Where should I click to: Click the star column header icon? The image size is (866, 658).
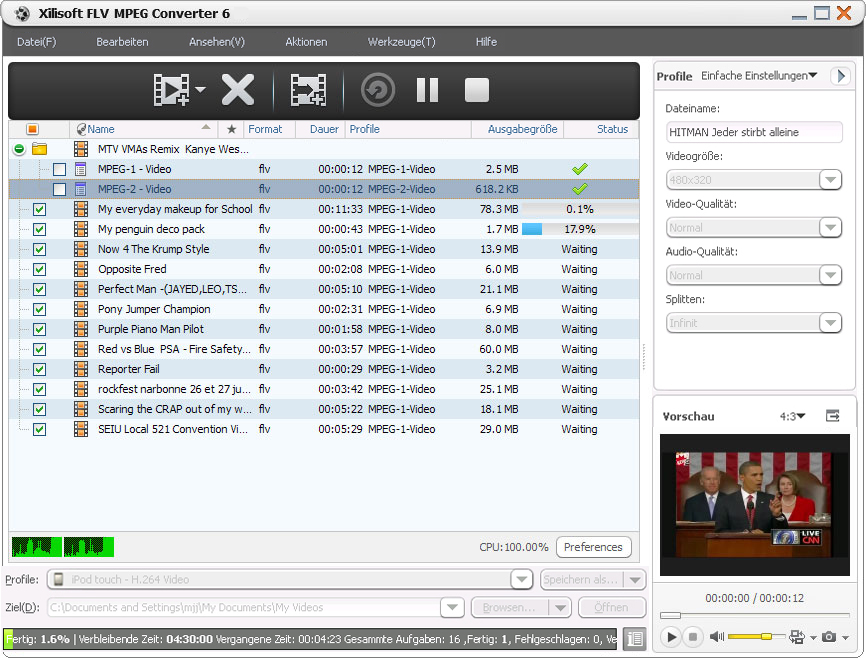231,129
